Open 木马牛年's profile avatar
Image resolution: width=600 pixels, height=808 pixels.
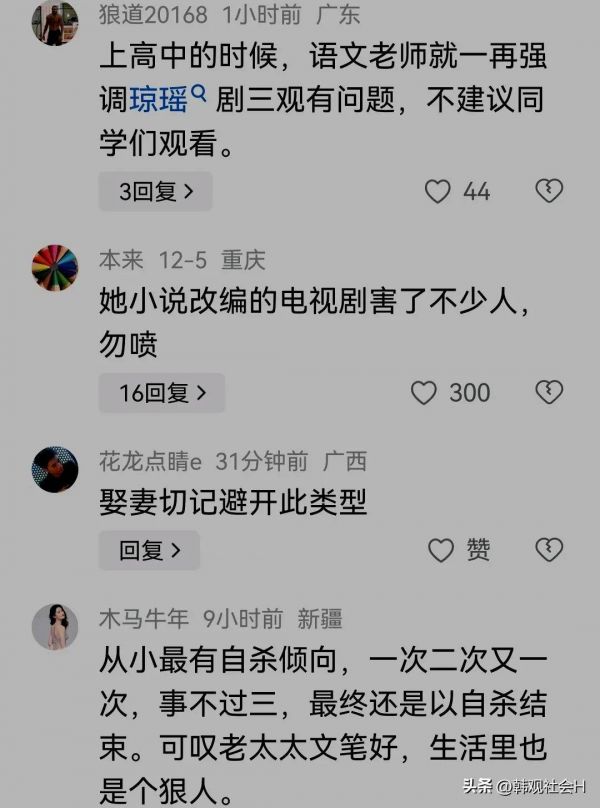pyautogui.click(x=55, y=627)
